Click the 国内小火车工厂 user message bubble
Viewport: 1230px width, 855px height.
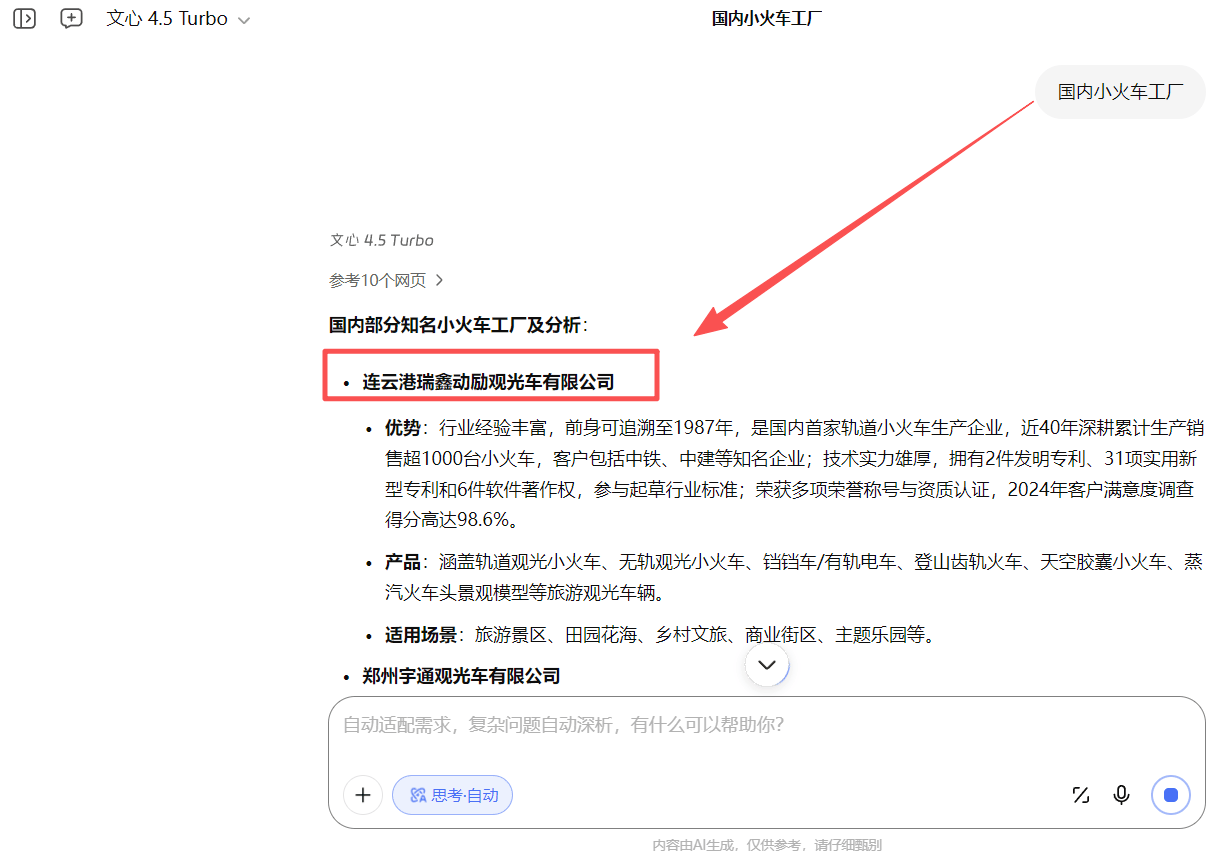point(1120,92)
